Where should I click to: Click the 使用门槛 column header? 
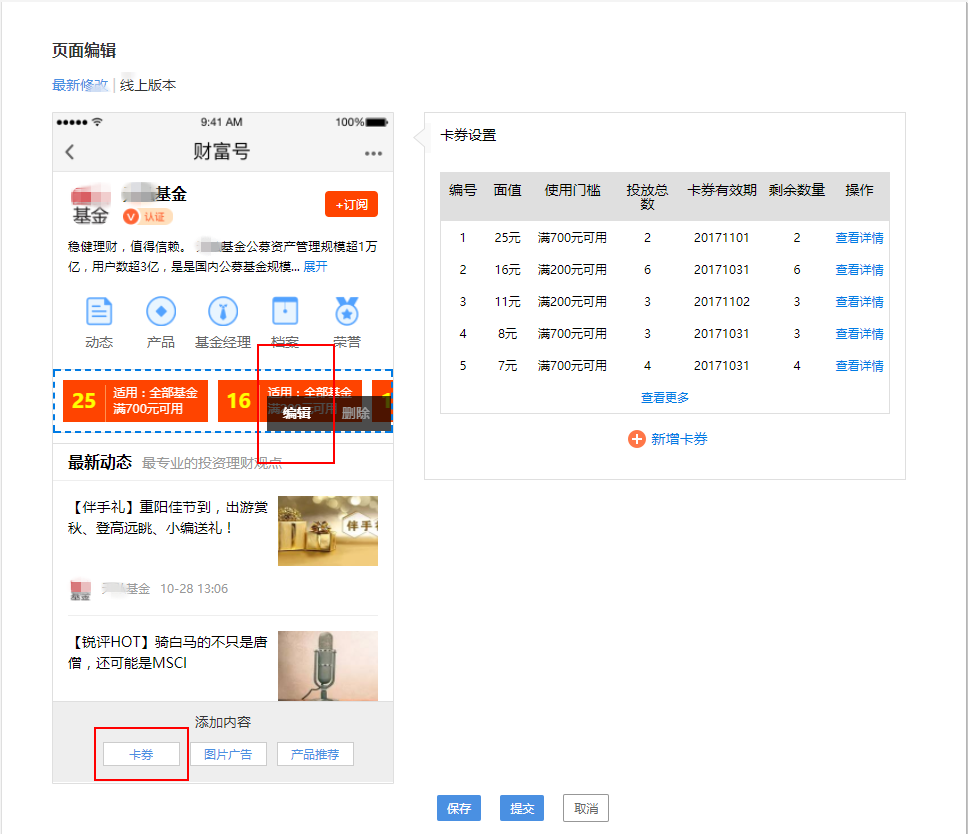pos(572,190)
